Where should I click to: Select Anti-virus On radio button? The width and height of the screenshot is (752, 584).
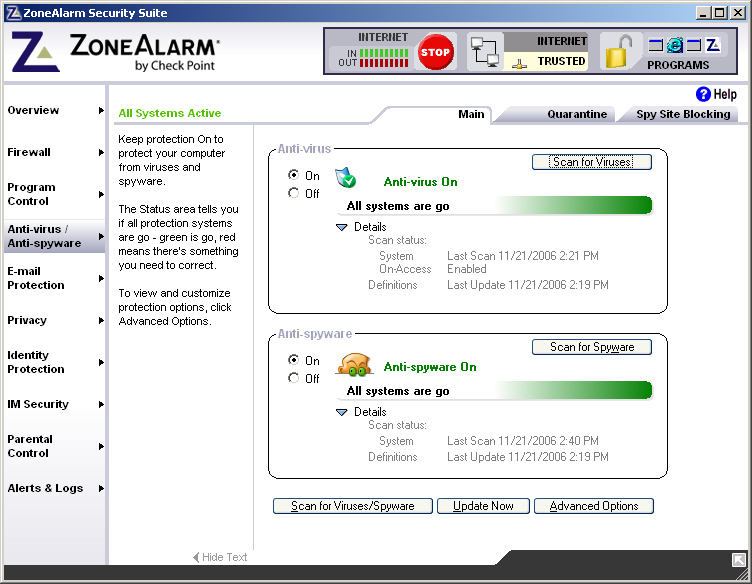(294, 175)
